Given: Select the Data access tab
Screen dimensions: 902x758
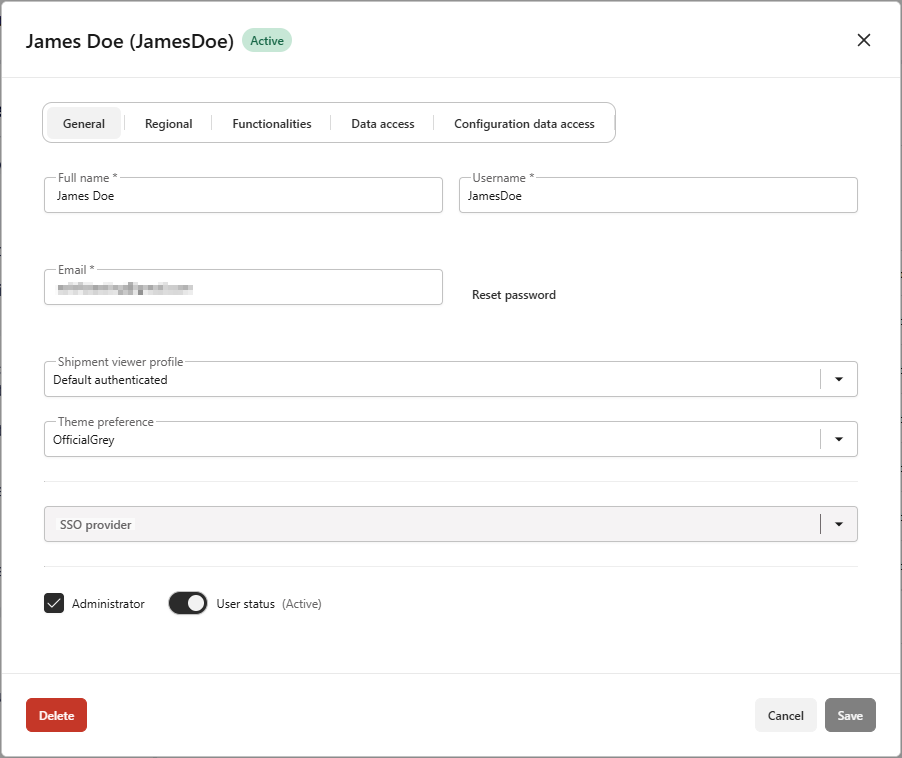Looking at the screenshot, I should (x=382, y=124).
